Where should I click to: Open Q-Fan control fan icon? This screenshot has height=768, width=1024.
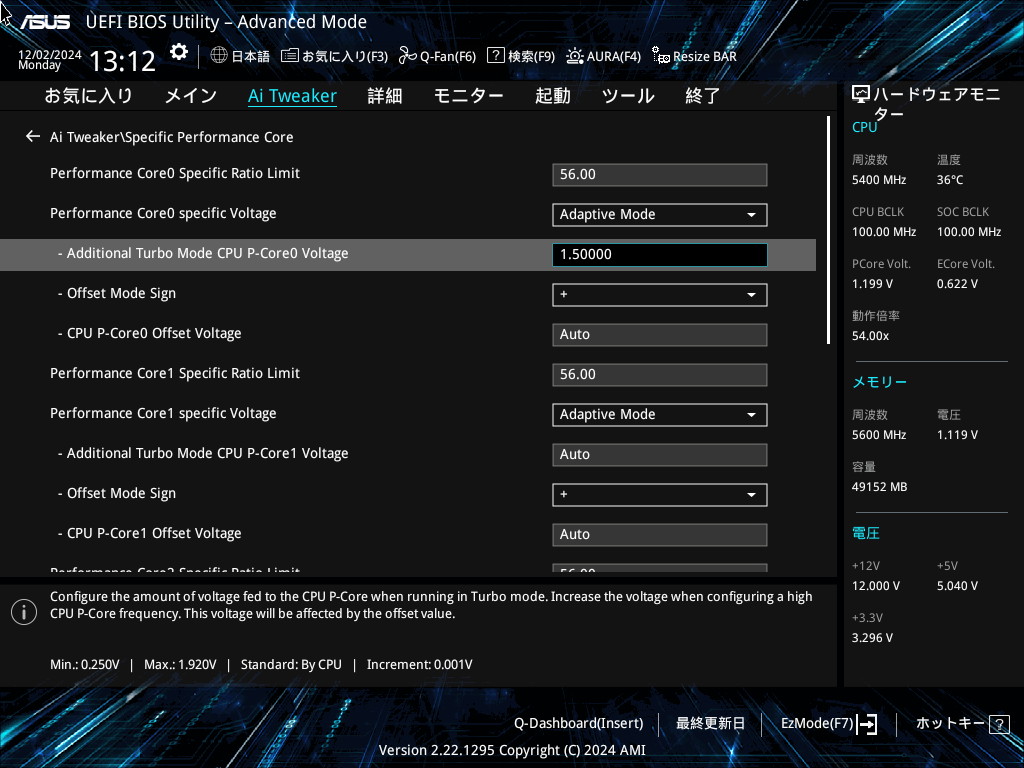click(x=408, y=56)
